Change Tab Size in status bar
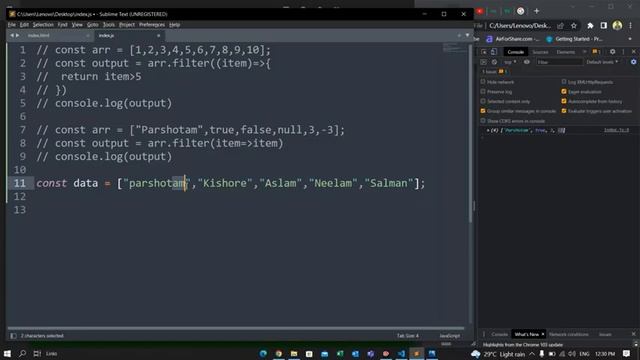 click(407, 336)
